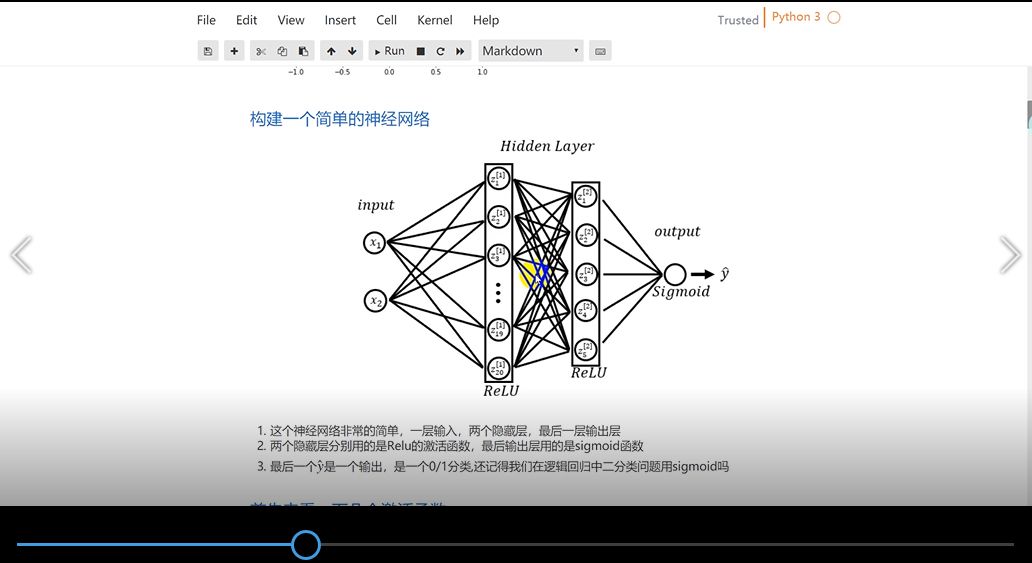Open the View menu
1032x563 pixels.
pyautogui.click(x=291, y=20)
